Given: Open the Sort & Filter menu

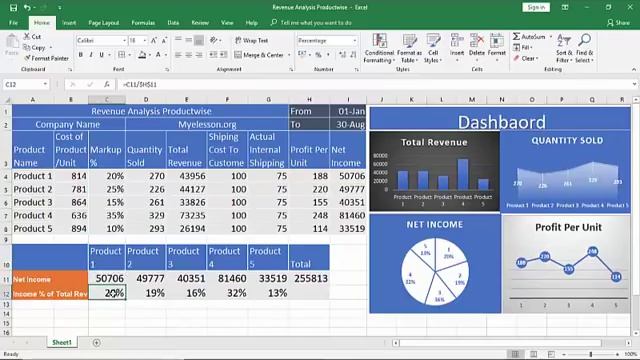Looking at the screenshot, I should click(x=564, y=49).
